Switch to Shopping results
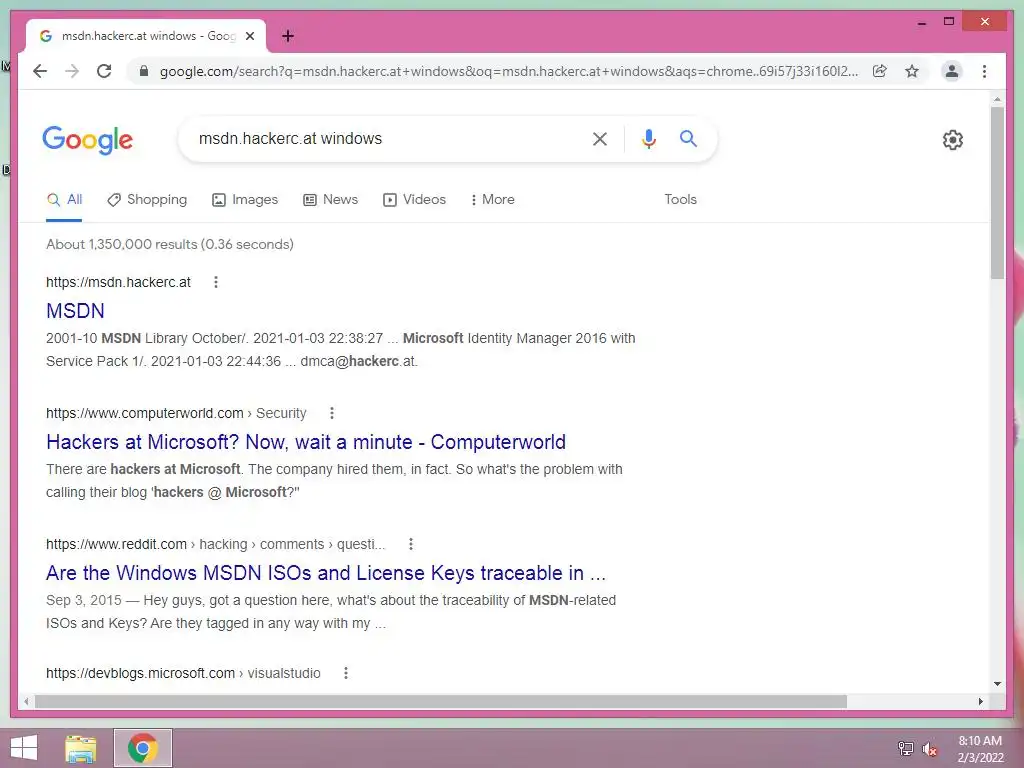The image size is (1024, 768). (147, 200)
